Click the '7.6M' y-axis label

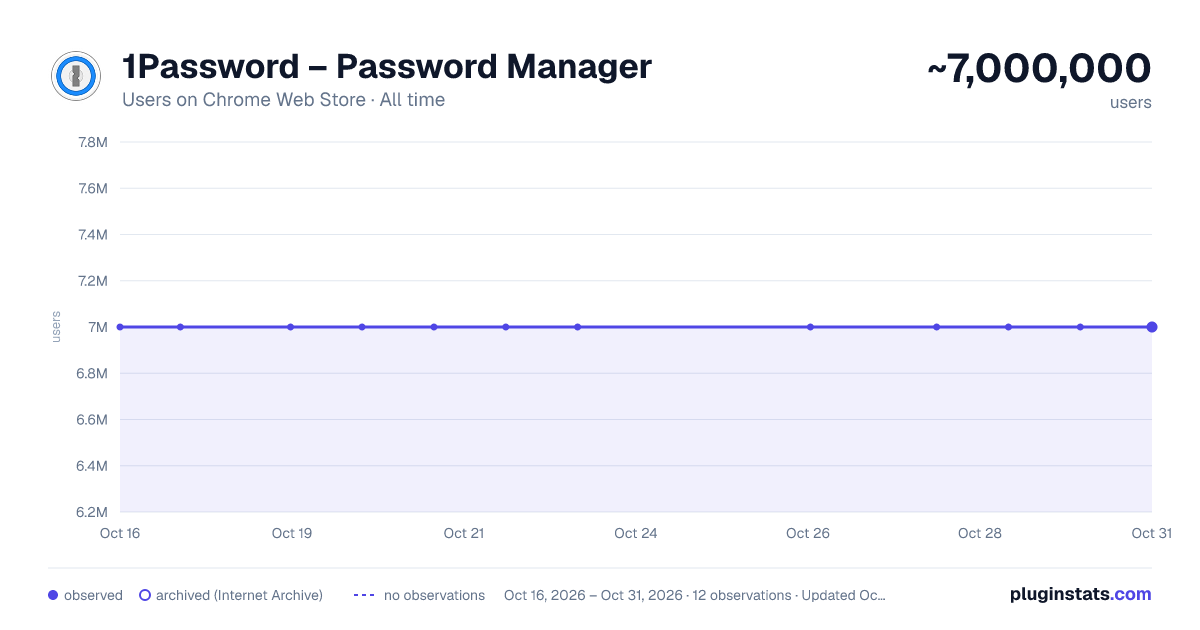92,188
